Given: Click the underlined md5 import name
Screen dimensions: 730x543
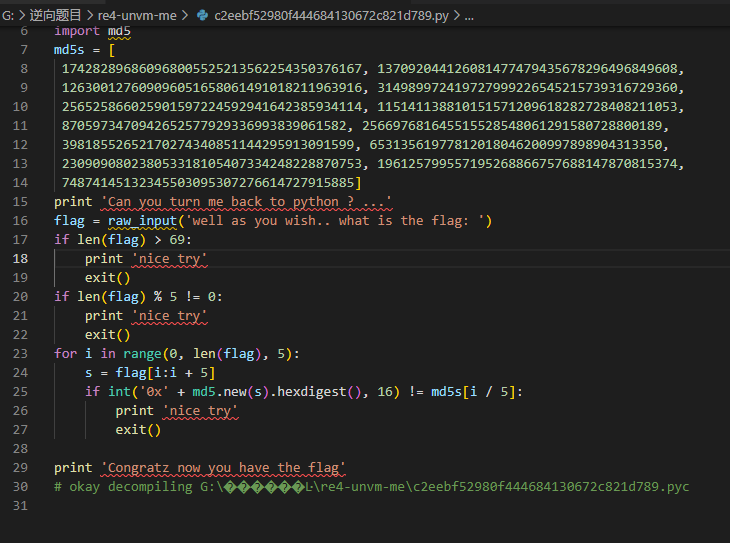Looking at the screenshot, I should tap(119, 31).
